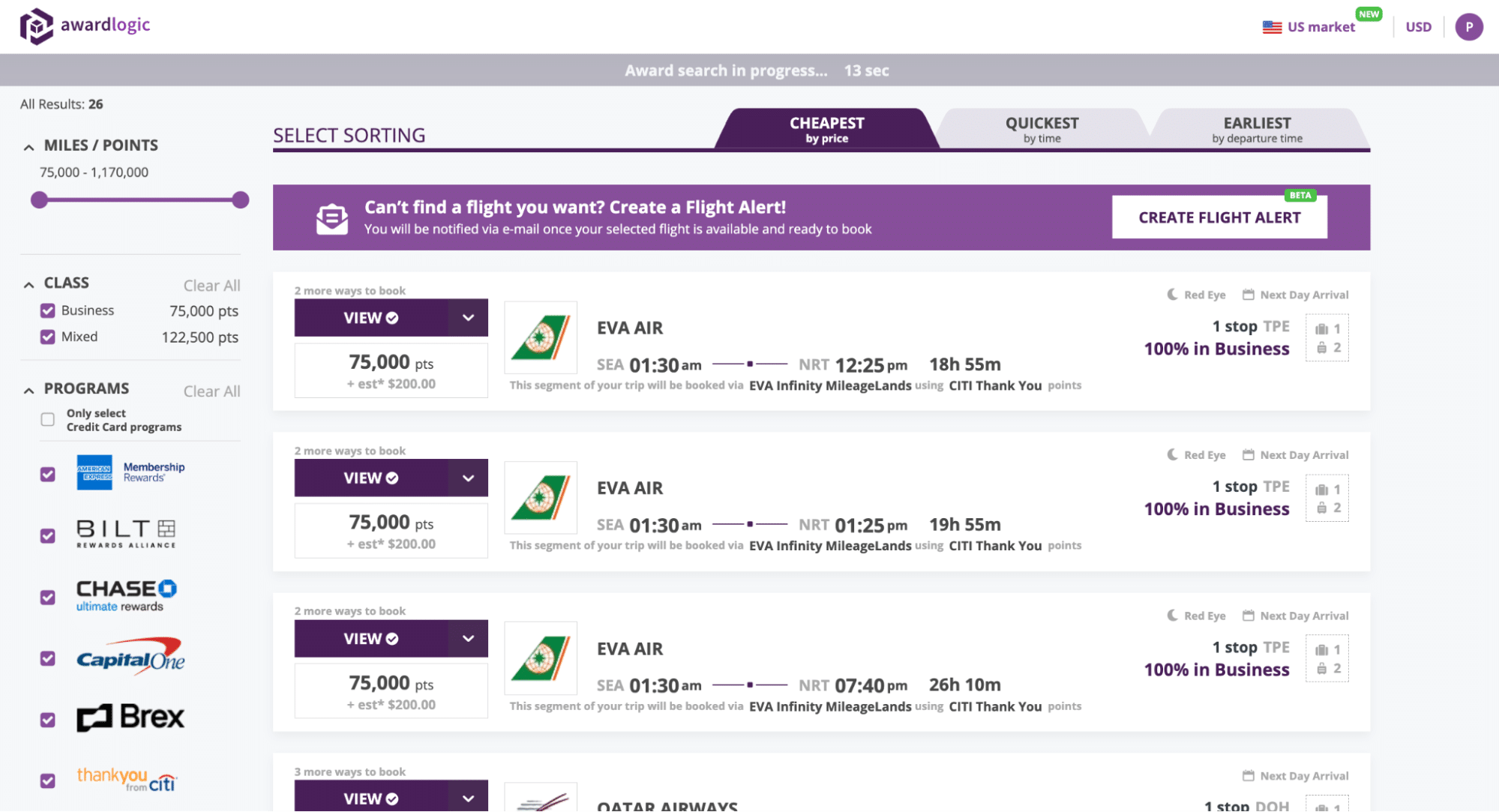Screen dimensions: 1499x812
Task: Collapse the Programs filter section
Action: [x=28, y=390]
